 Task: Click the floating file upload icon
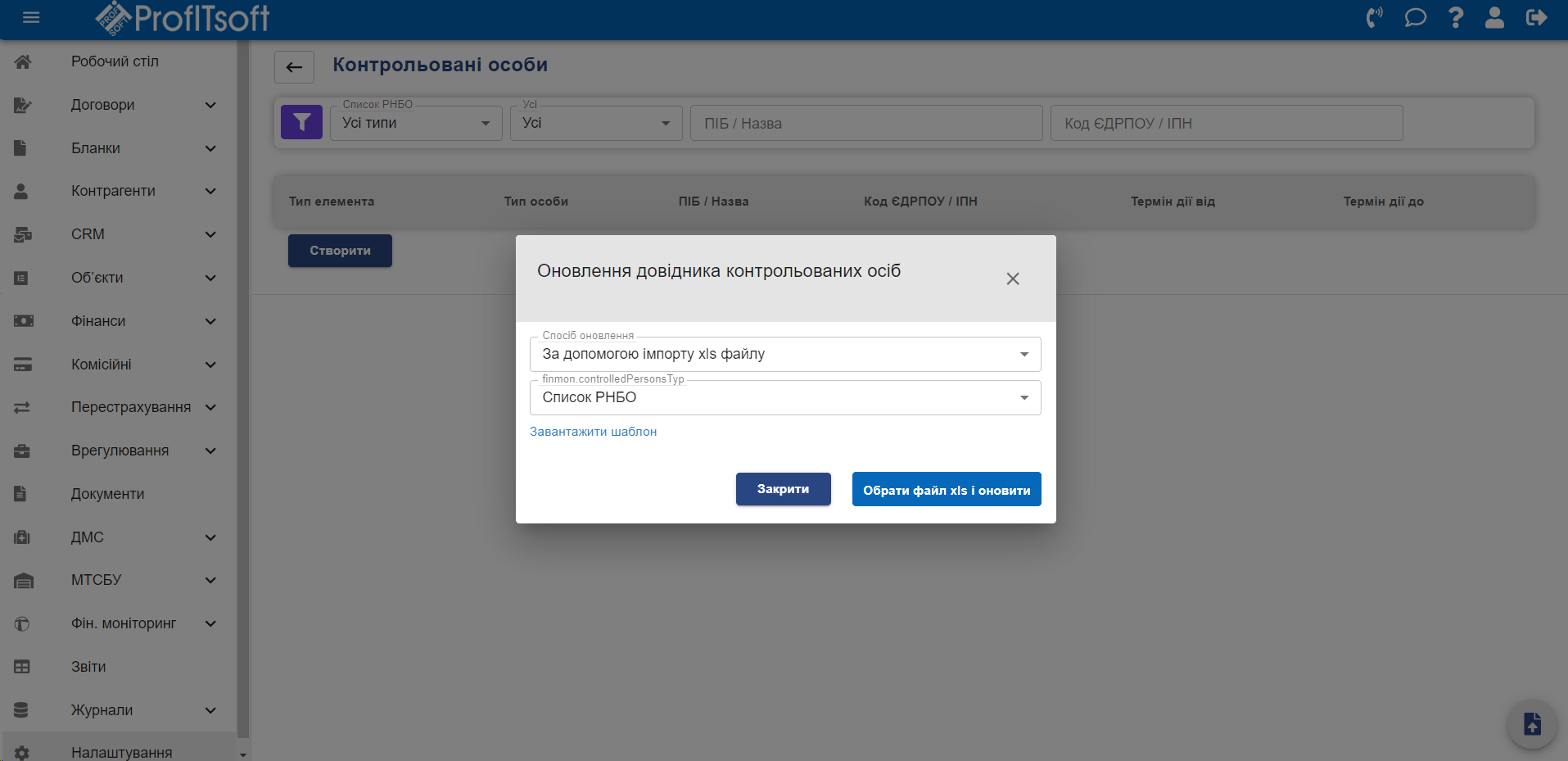[x=1531, y=724]
